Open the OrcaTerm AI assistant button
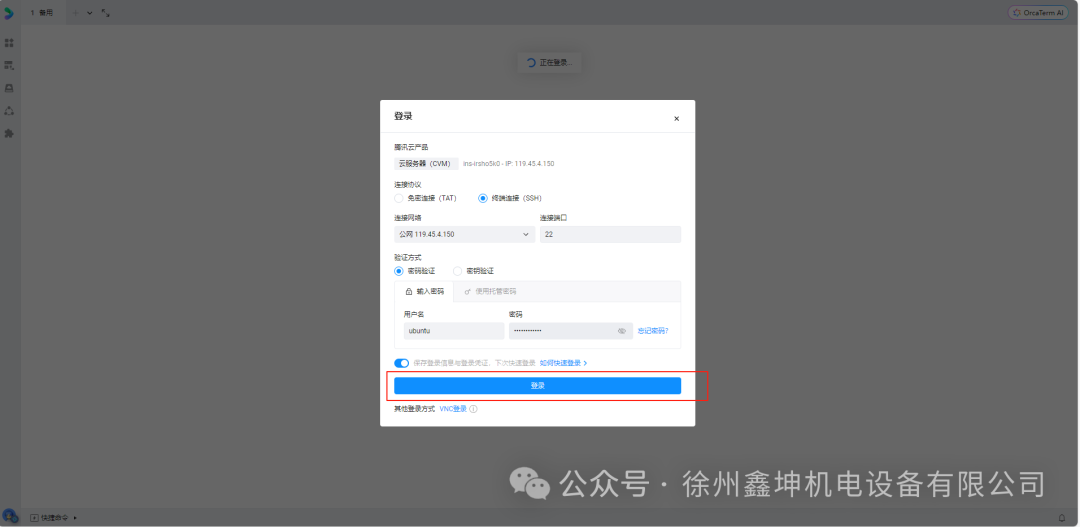Screen dimensions: 1080x527 1038,13
